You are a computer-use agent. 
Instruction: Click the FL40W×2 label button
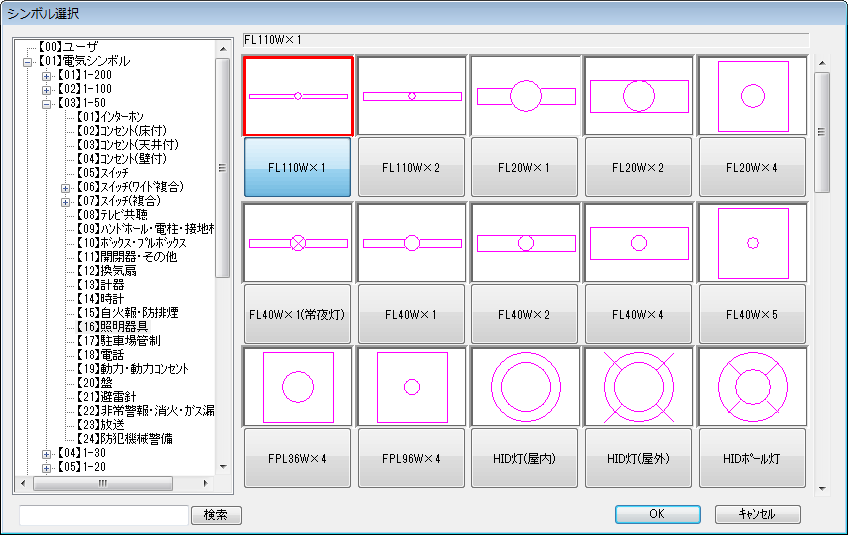pos(524,314)
